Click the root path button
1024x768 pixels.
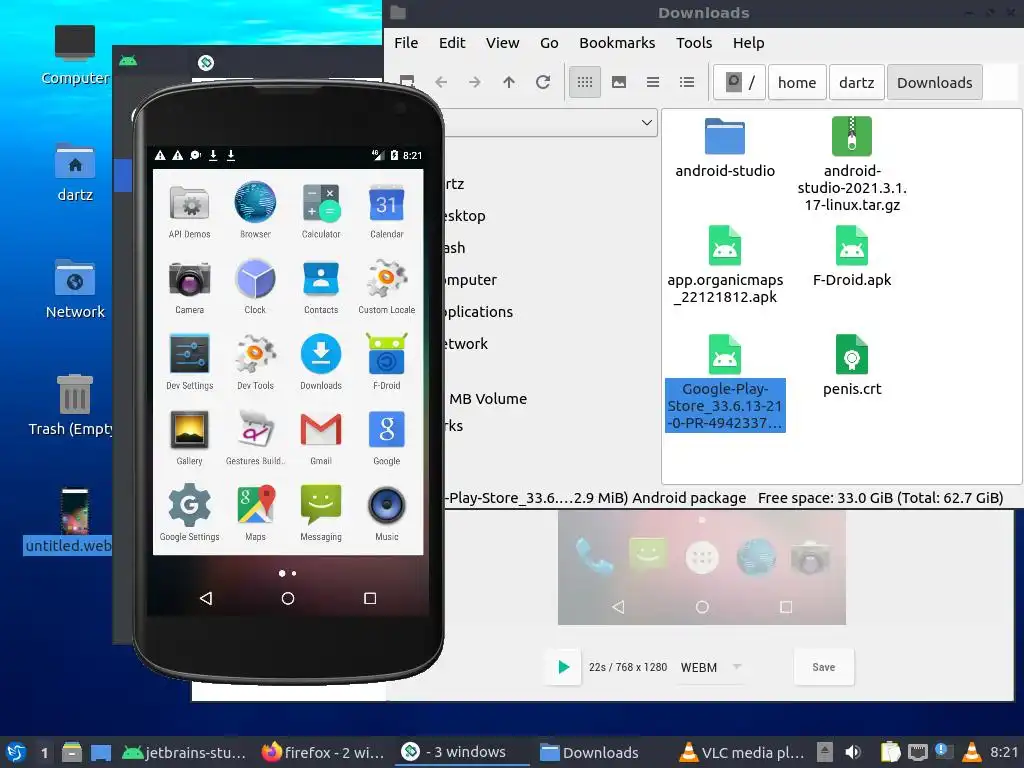740,82
